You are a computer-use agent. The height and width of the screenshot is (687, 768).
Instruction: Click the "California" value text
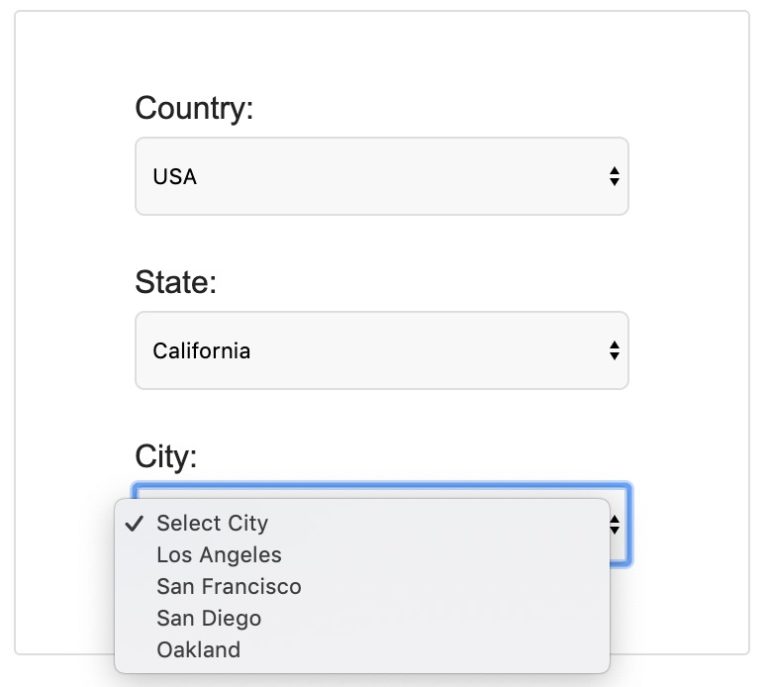tap(202, 351)
